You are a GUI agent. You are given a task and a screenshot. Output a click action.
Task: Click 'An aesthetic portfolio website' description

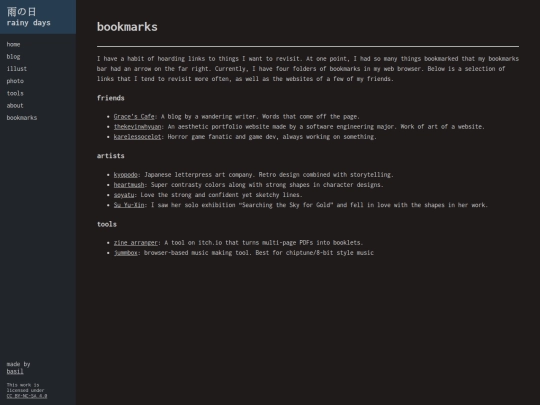tap(218, 127)
